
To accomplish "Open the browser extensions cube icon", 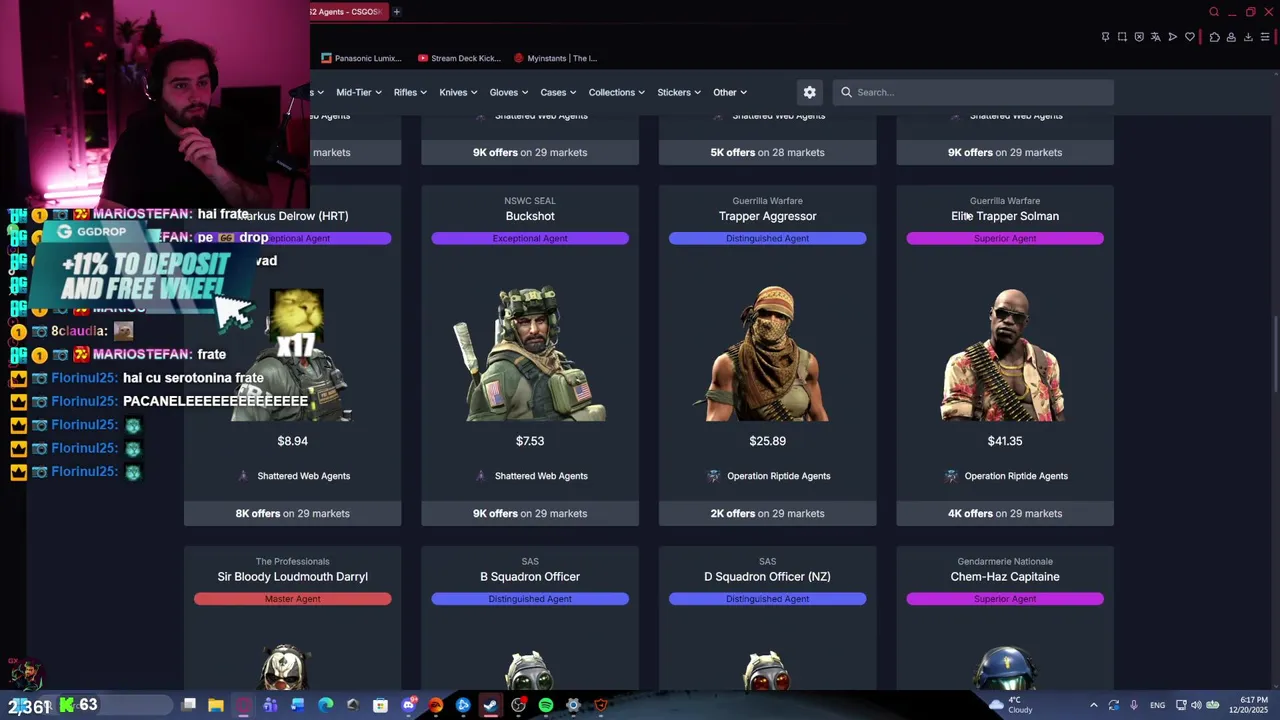I will pos(1214,37).
